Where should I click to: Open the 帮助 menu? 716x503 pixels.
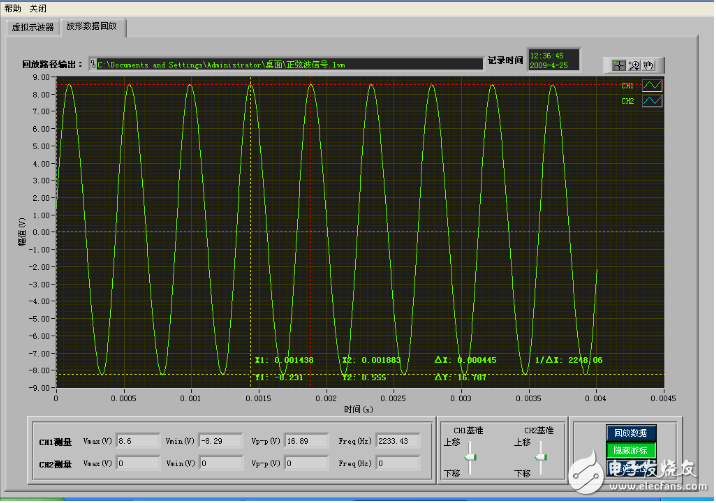point(12,7)
